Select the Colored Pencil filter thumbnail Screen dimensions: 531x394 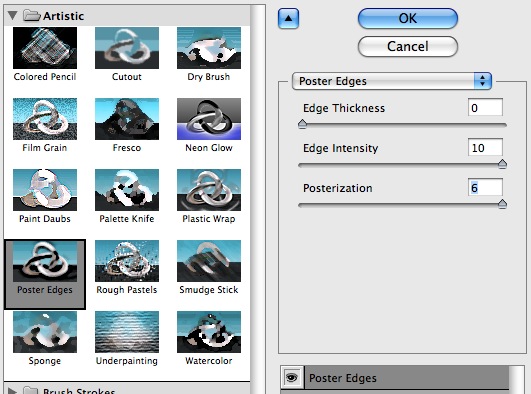[x=45, y=48]
